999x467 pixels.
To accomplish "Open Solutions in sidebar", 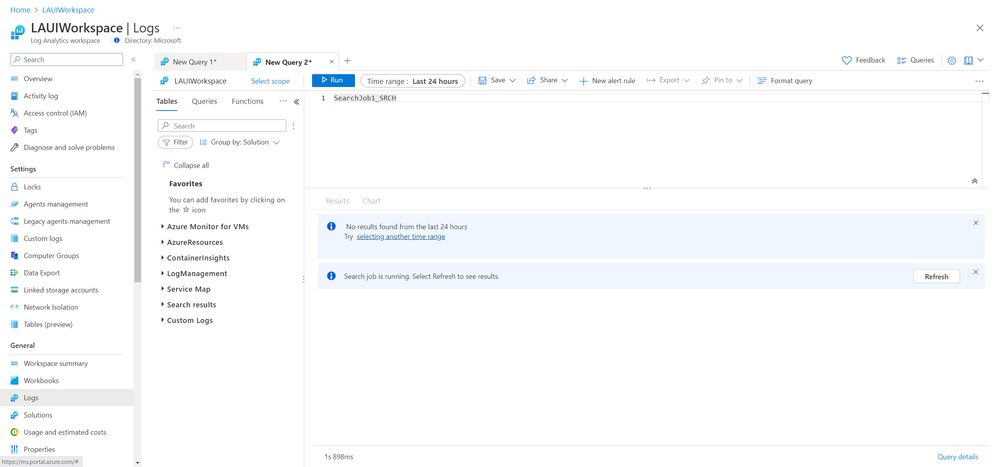I will tap(38, 415).
